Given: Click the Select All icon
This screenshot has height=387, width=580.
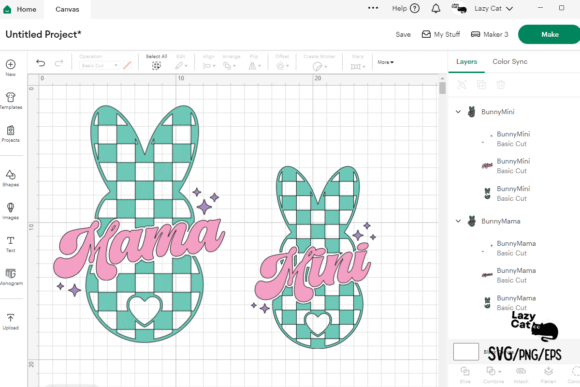Looking at the screenshot, I should pyautogui.click(x=156, y=66).
